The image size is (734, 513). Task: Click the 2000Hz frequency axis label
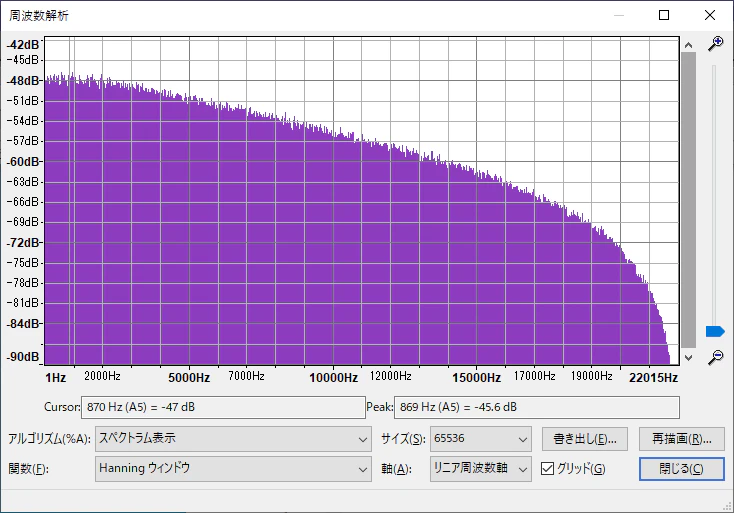click(102, 376)
